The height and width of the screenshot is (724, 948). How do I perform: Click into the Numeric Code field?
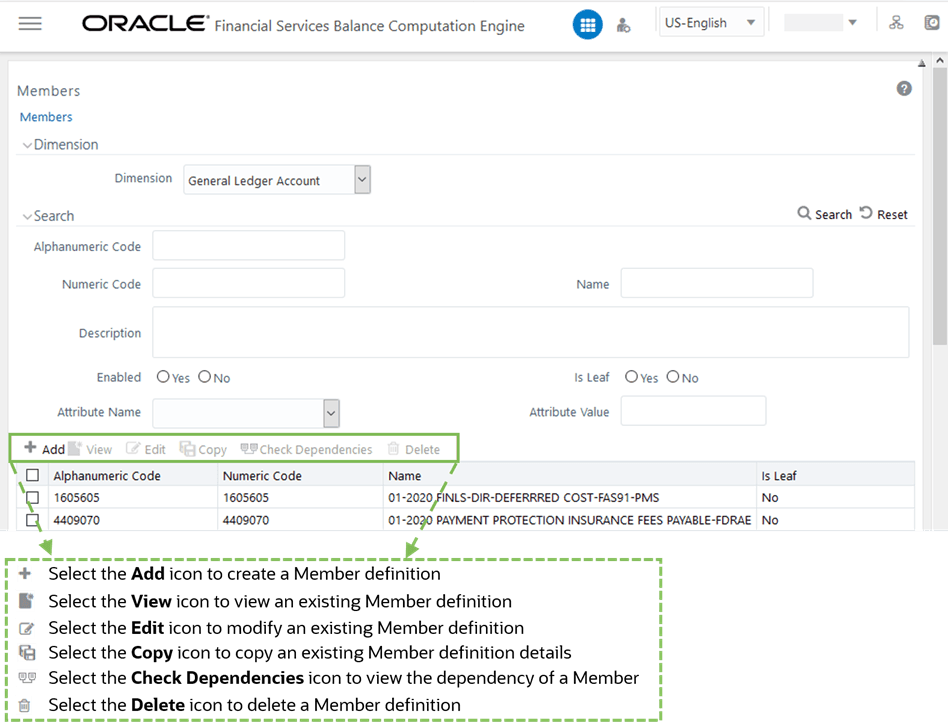pos(248,283)
